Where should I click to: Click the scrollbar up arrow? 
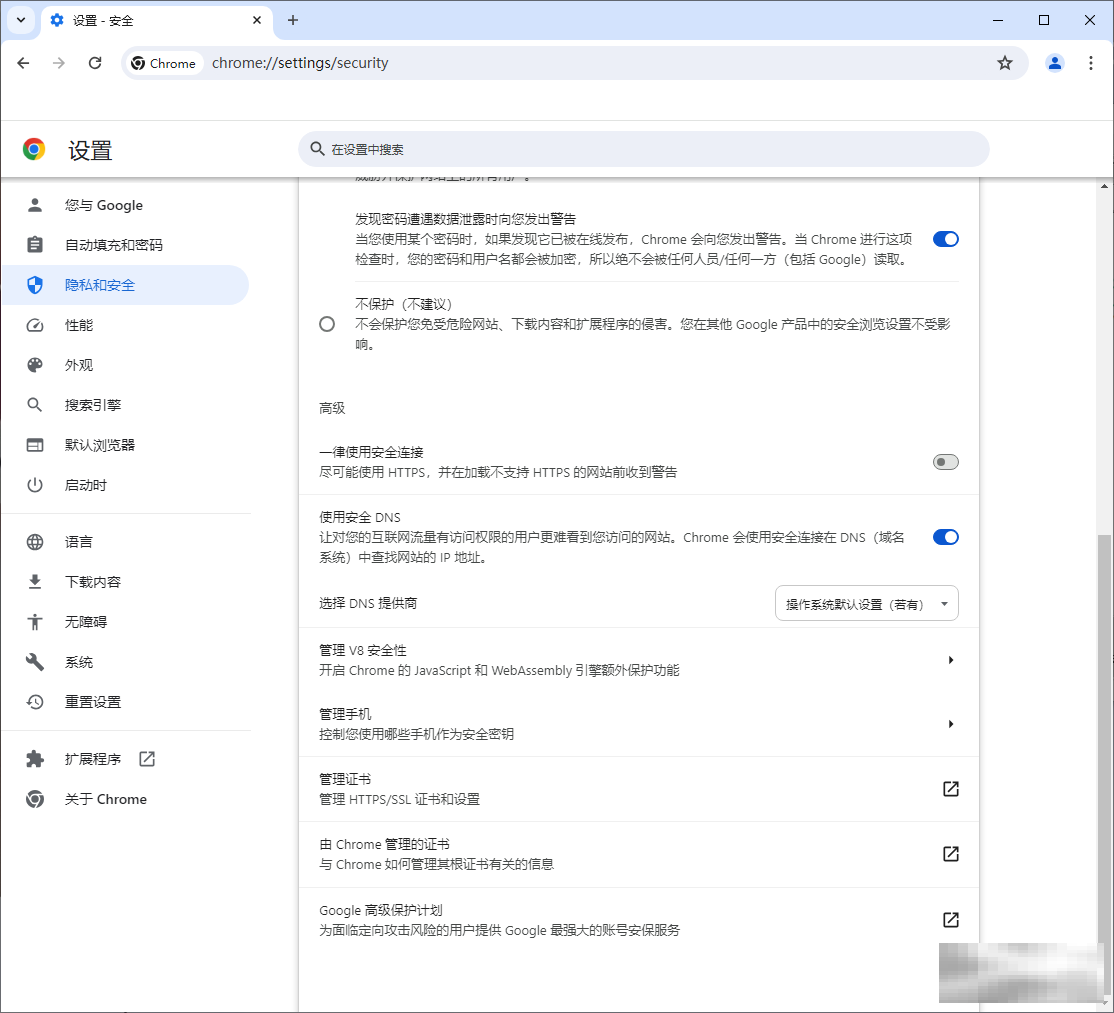click(x=1104, y=186)
